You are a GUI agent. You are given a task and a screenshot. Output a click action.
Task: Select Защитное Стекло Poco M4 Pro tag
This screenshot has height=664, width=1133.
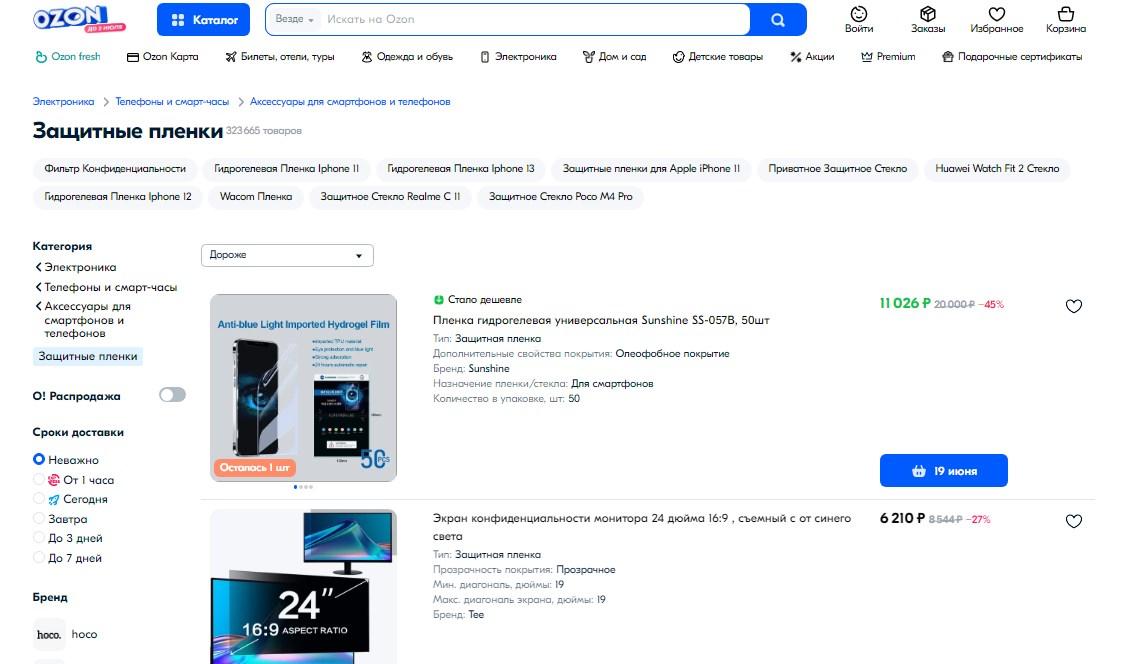click(x=560, y=197)
